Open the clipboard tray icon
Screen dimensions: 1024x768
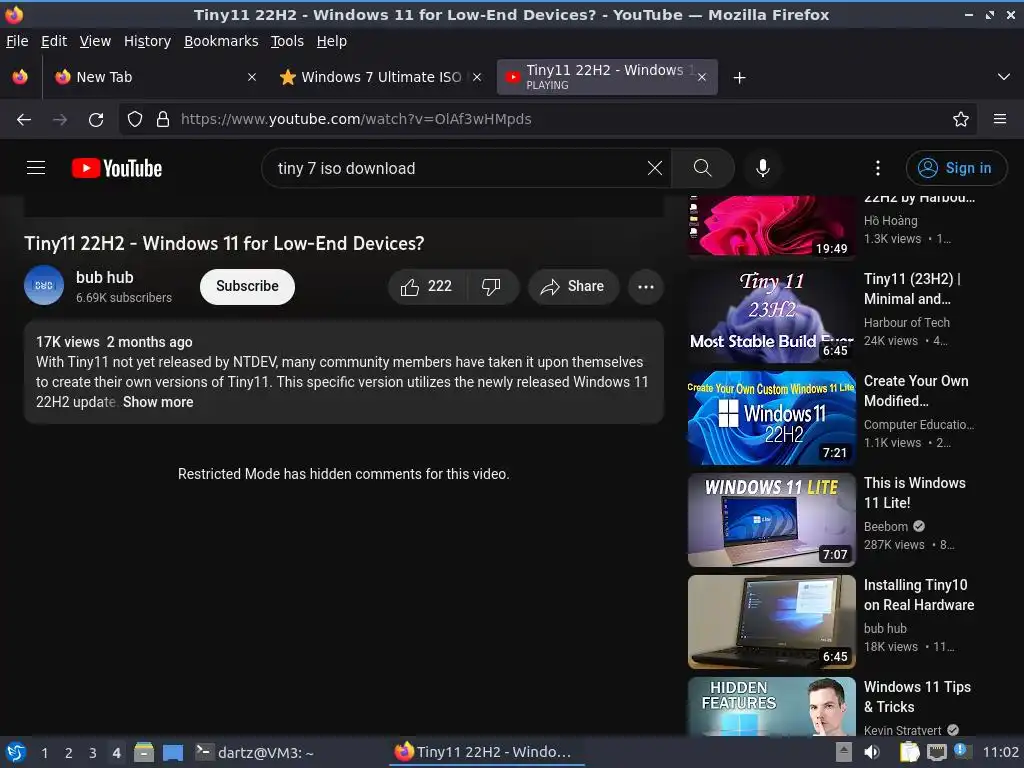(910, 752)
